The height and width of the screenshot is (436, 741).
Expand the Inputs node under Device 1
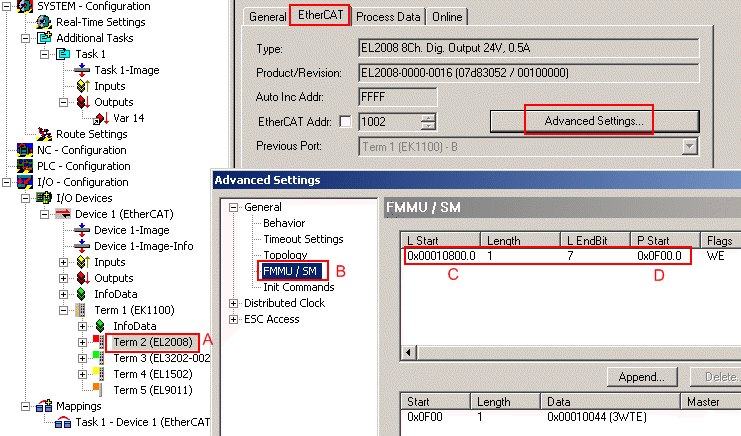(x=63, y=262)
